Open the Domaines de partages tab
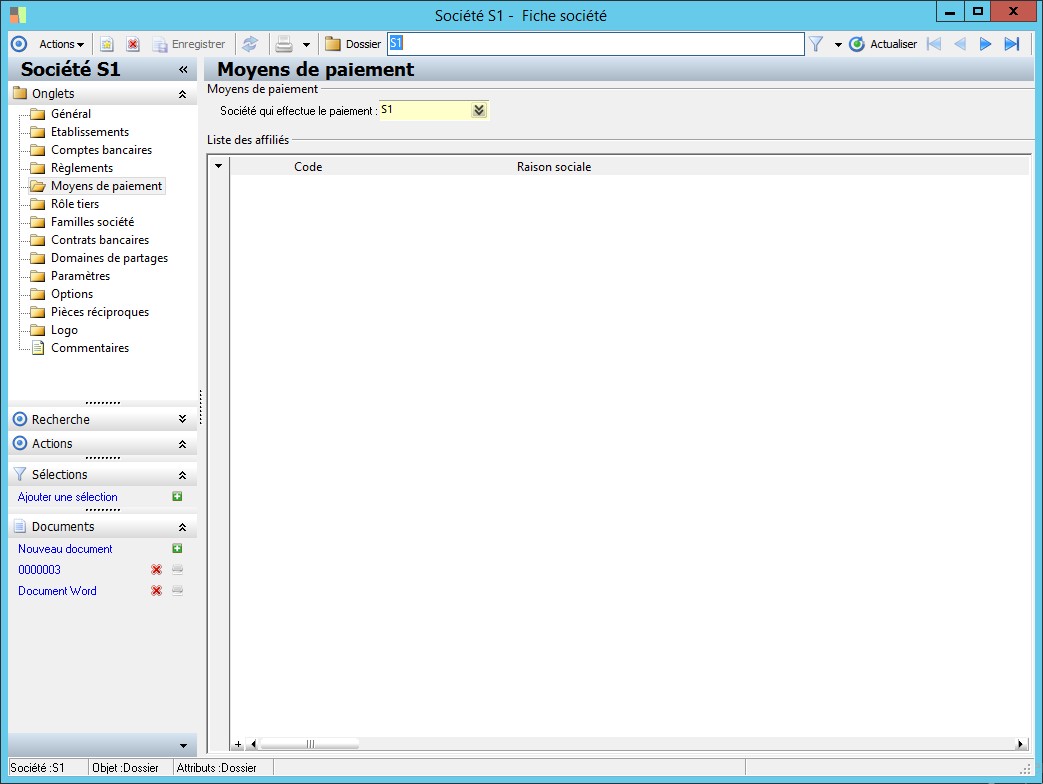The width and height of the screenshot is (1043, 784). 109,257
